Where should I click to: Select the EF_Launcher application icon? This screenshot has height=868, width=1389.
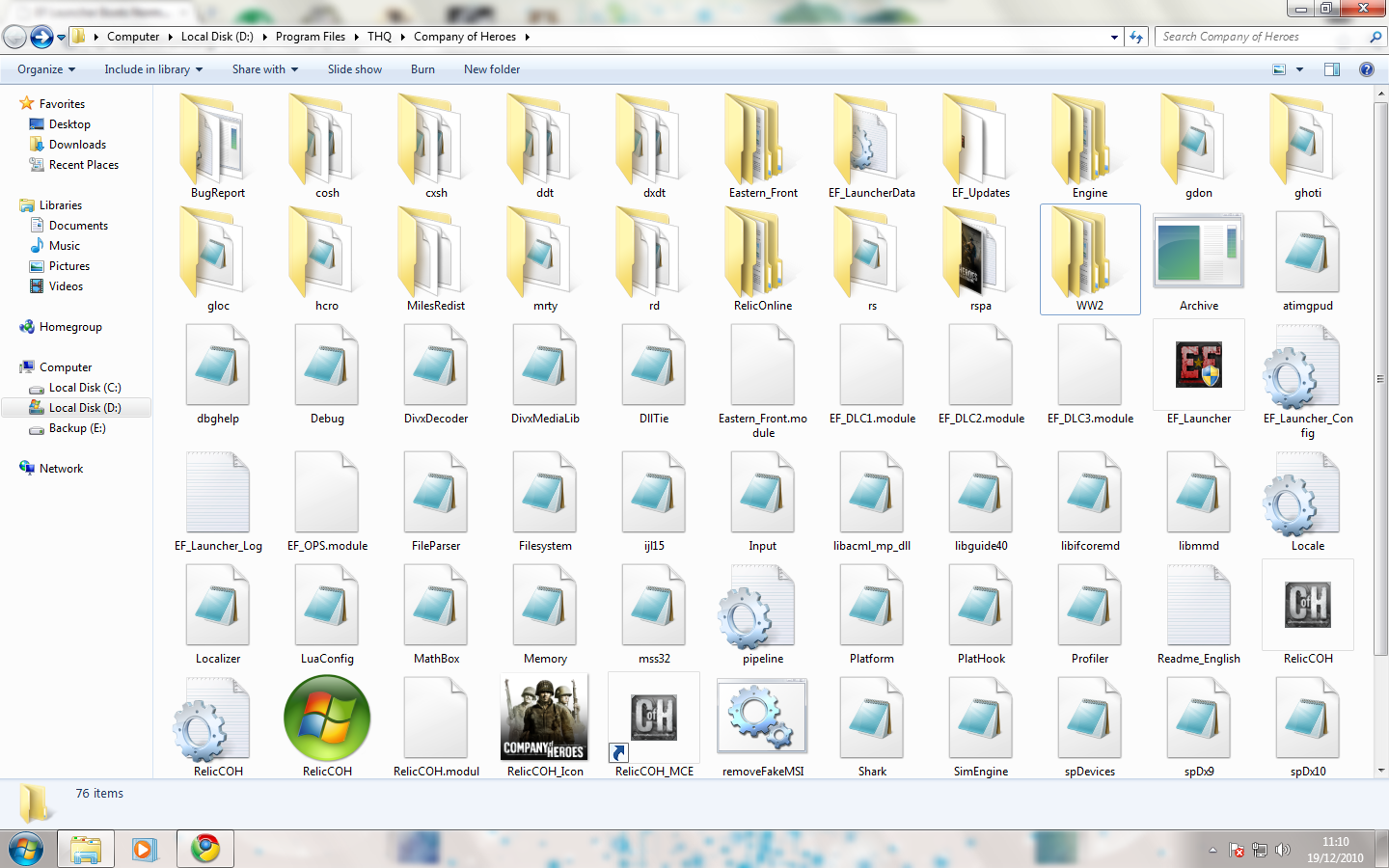(1199, 372)
